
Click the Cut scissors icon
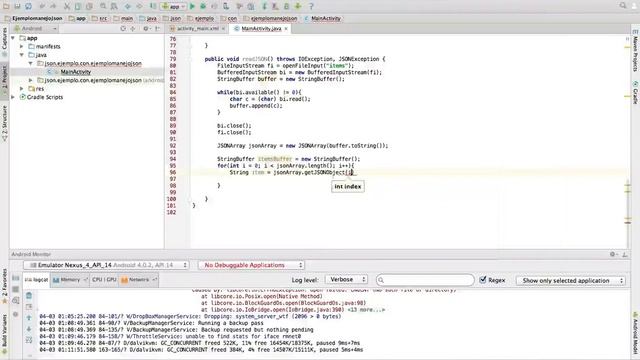pyautogui.click(x=67, y=6)
